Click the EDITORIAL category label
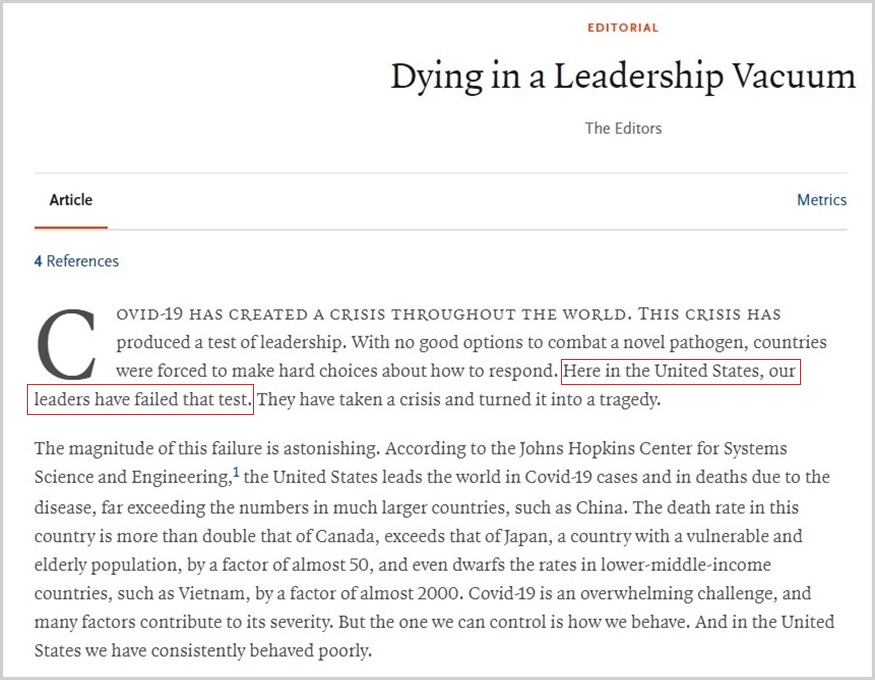This screenshot has width=875, height=680. pyautogui.click(x=623, y=28)
